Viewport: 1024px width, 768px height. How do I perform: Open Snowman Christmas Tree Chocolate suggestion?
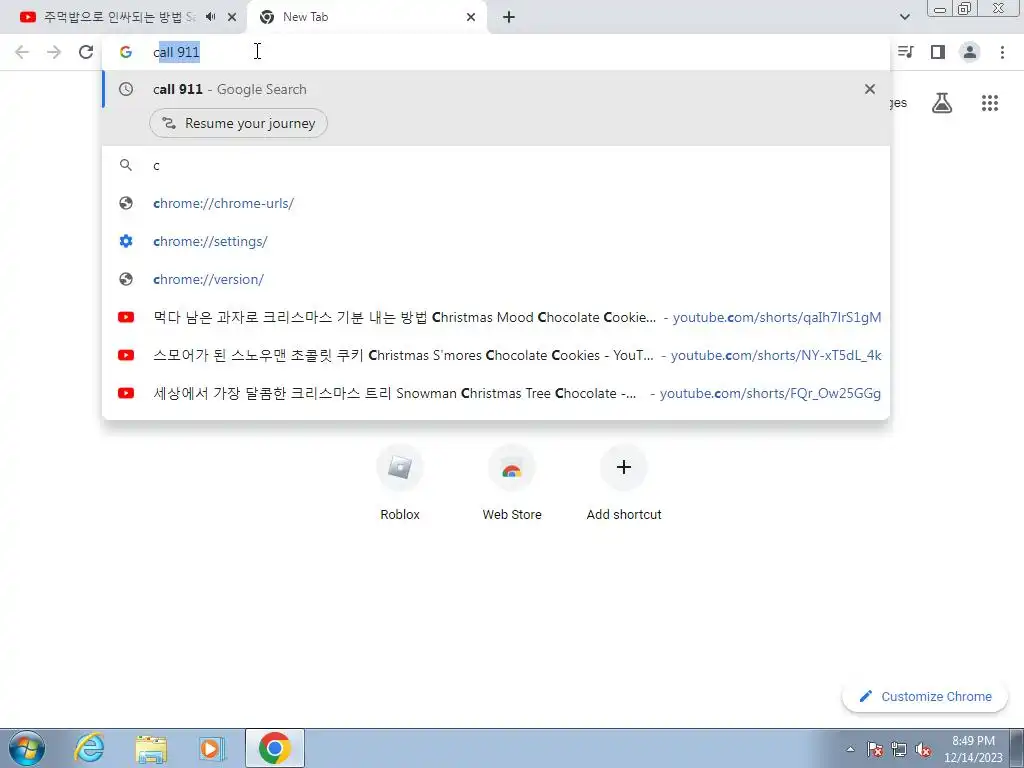point(496,392)
